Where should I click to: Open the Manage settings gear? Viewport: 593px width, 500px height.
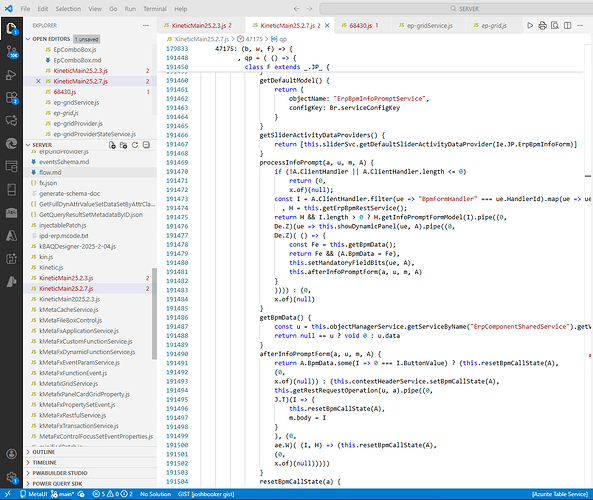click(x=12, y=477)
